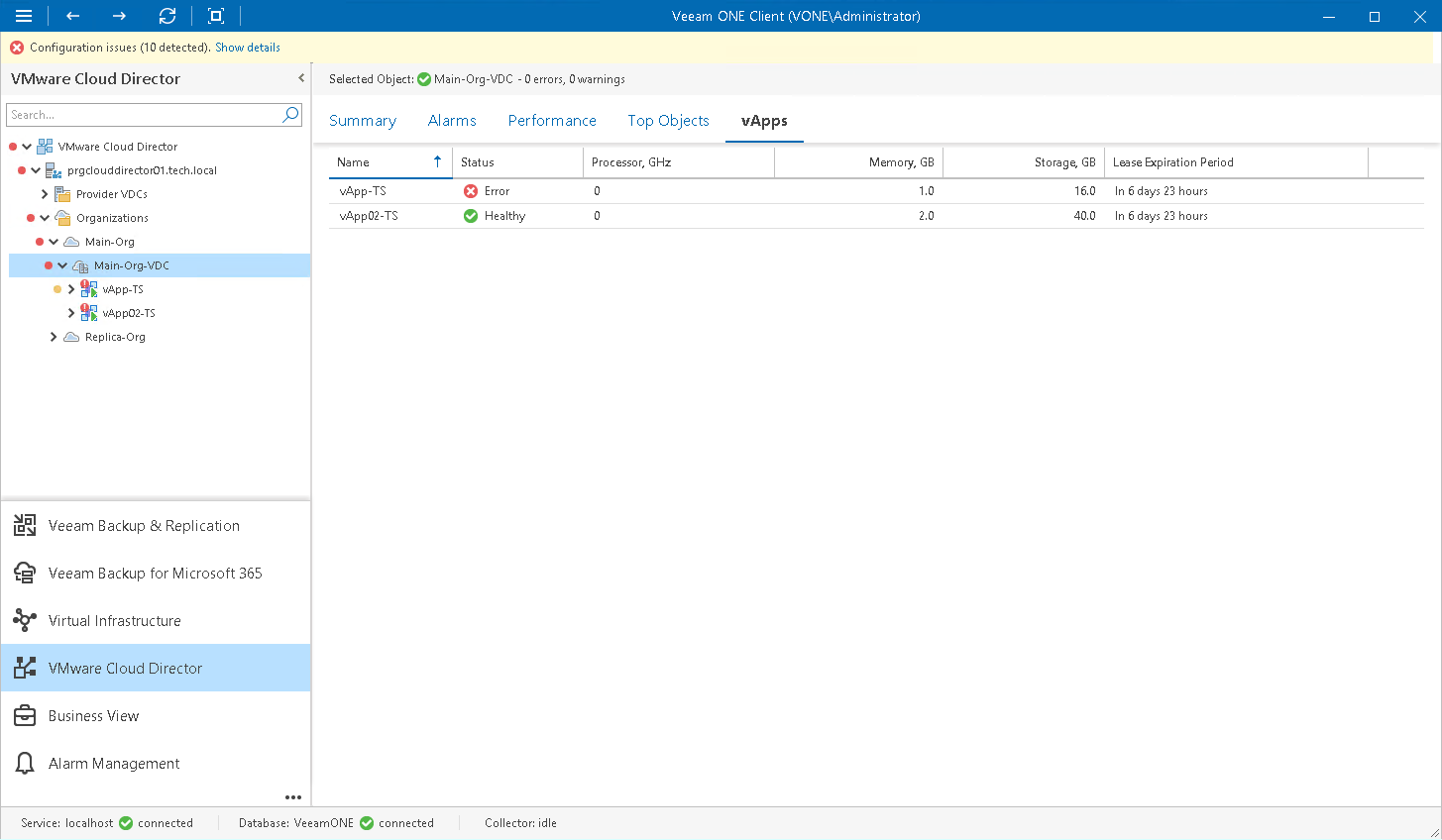
Task: Click the Organizations folder icon
Action: click(x=62, y=218)
